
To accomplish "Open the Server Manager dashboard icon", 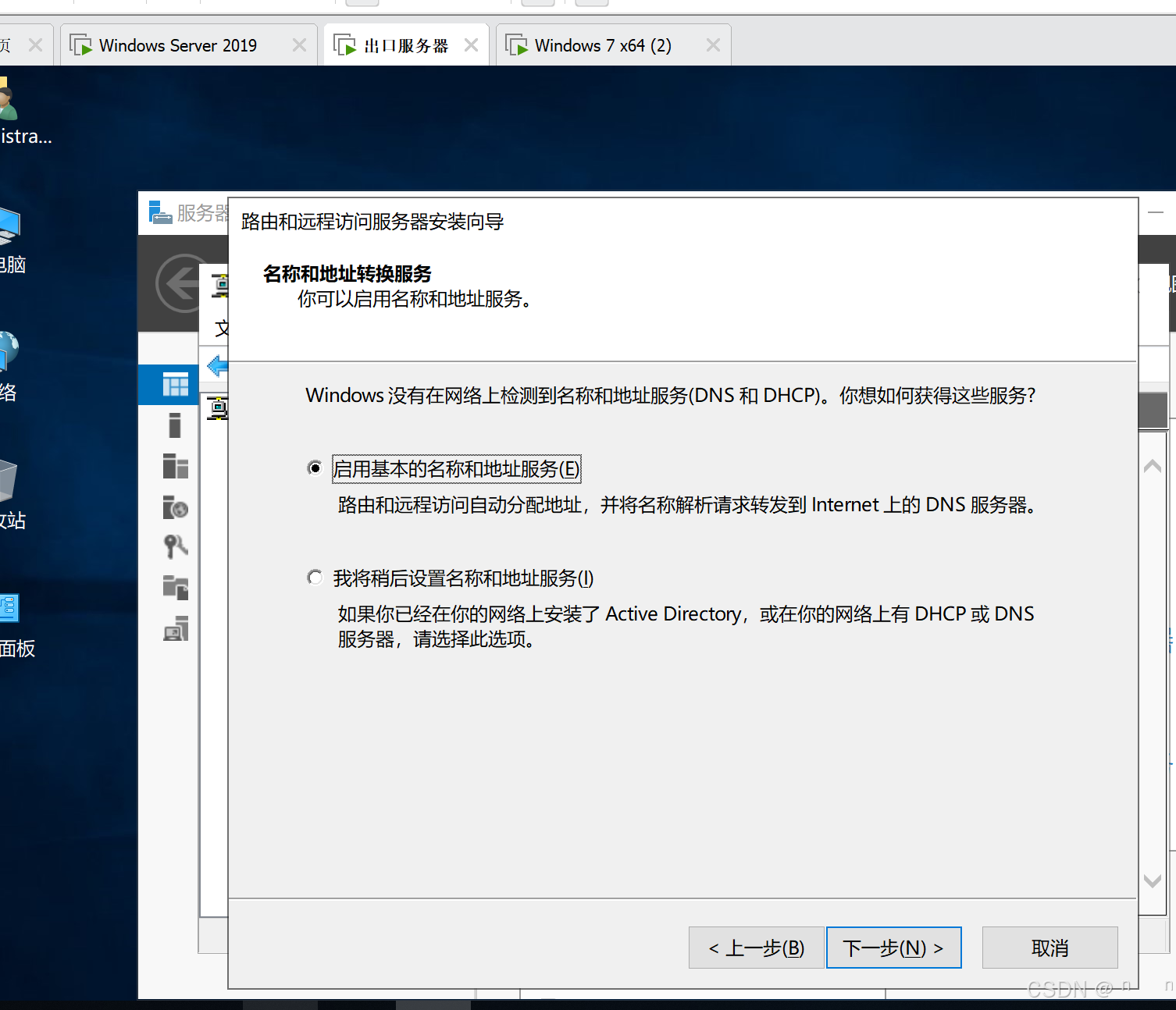I will pos(174,385).
